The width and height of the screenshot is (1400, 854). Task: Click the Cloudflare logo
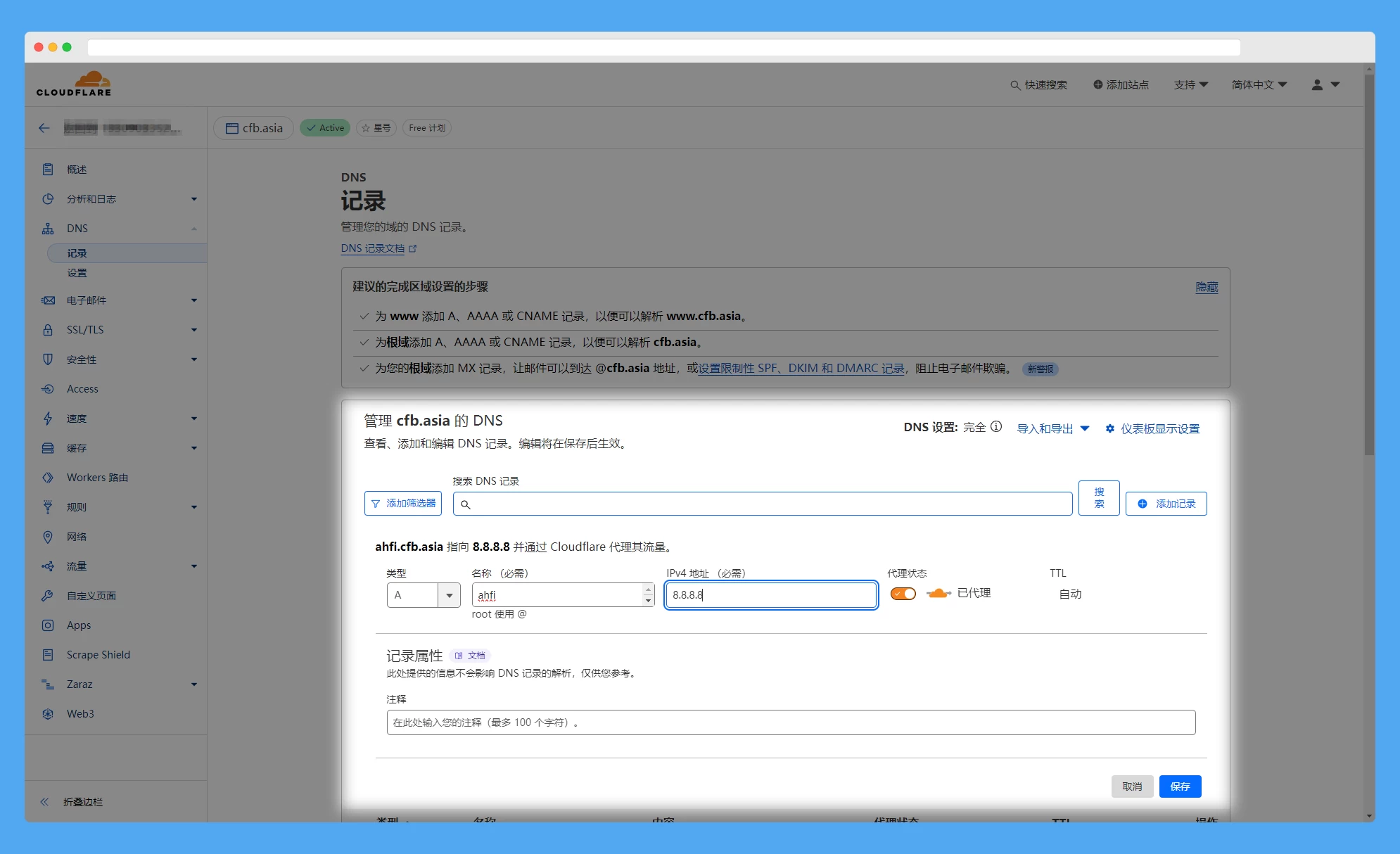point(74,84)
